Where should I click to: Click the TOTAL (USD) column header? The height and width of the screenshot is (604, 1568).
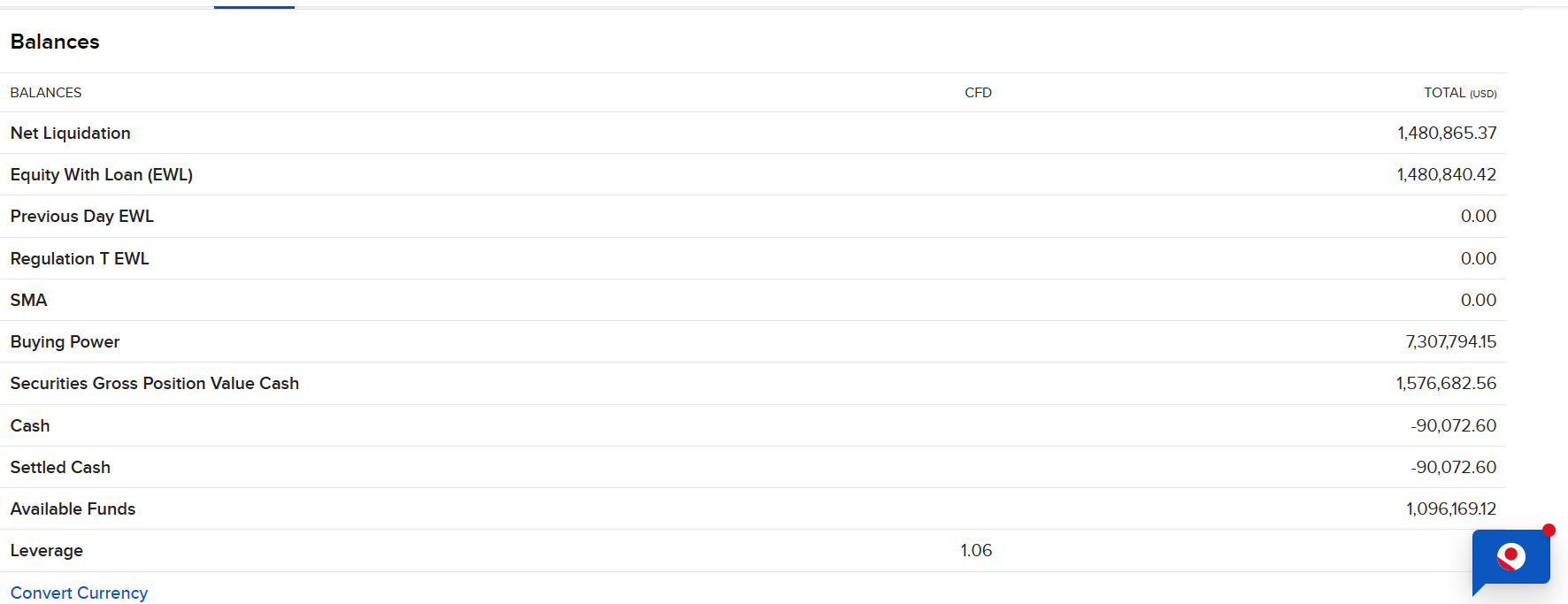(1459, 93)
